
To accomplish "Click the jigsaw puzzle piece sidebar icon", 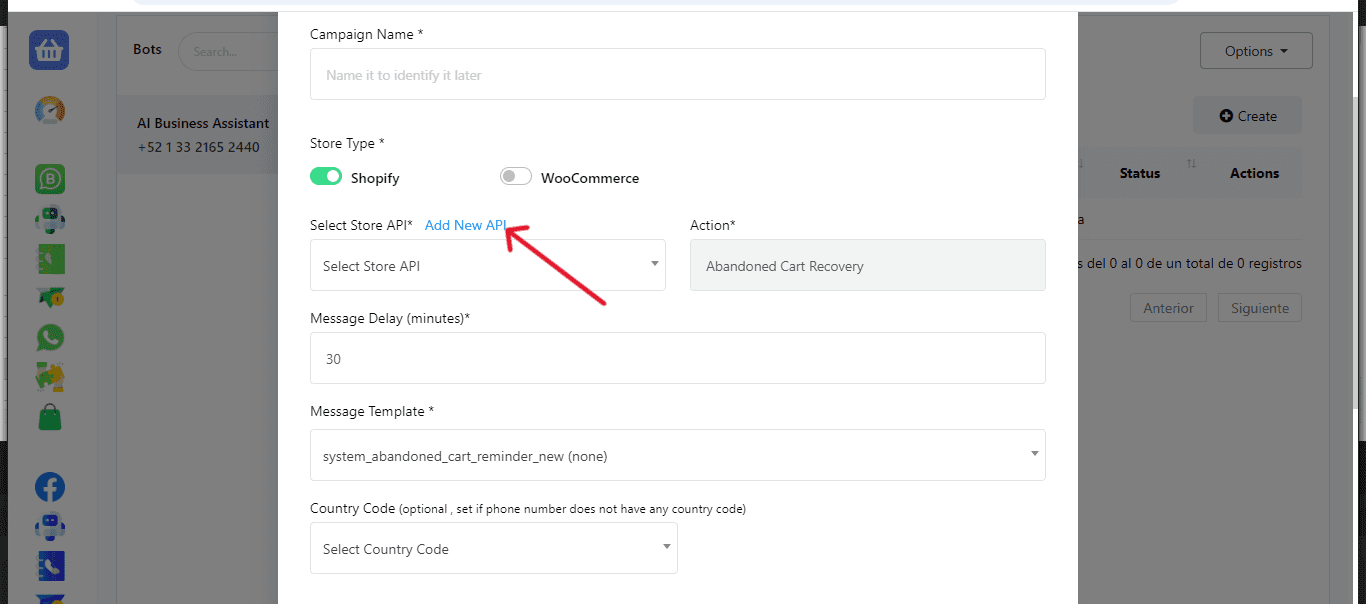I will click(x=49, y=377).
